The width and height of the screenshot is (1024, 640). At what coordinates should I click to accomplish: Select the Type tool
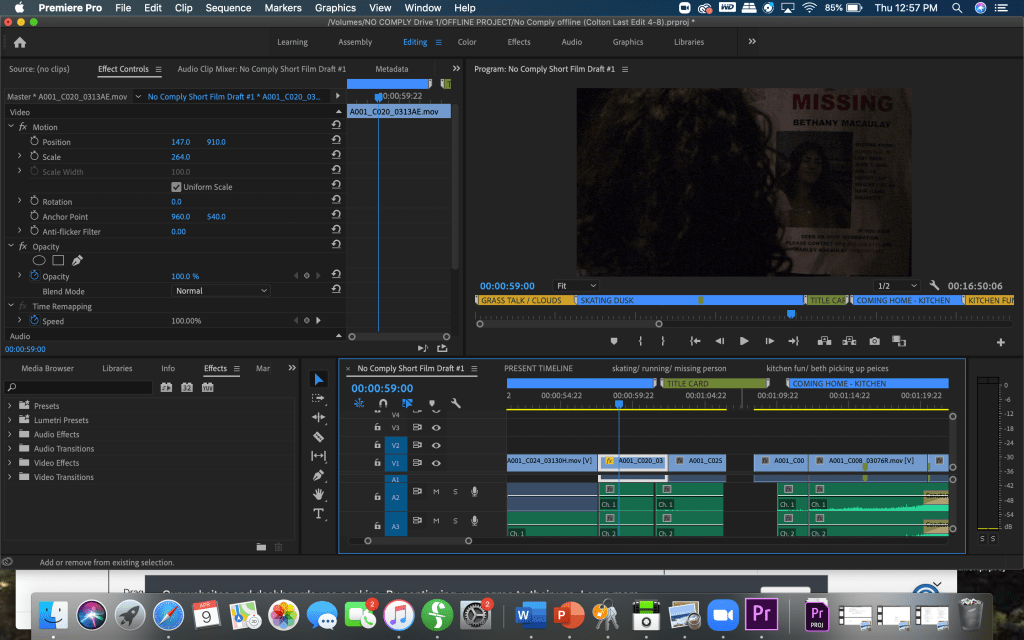click(x=318, y=513)
